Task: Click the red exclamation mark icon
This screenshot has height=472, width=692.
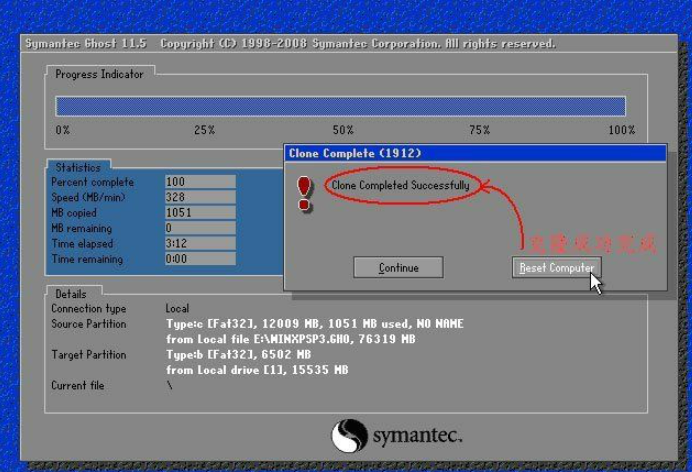Action: (x=305, y=193)
